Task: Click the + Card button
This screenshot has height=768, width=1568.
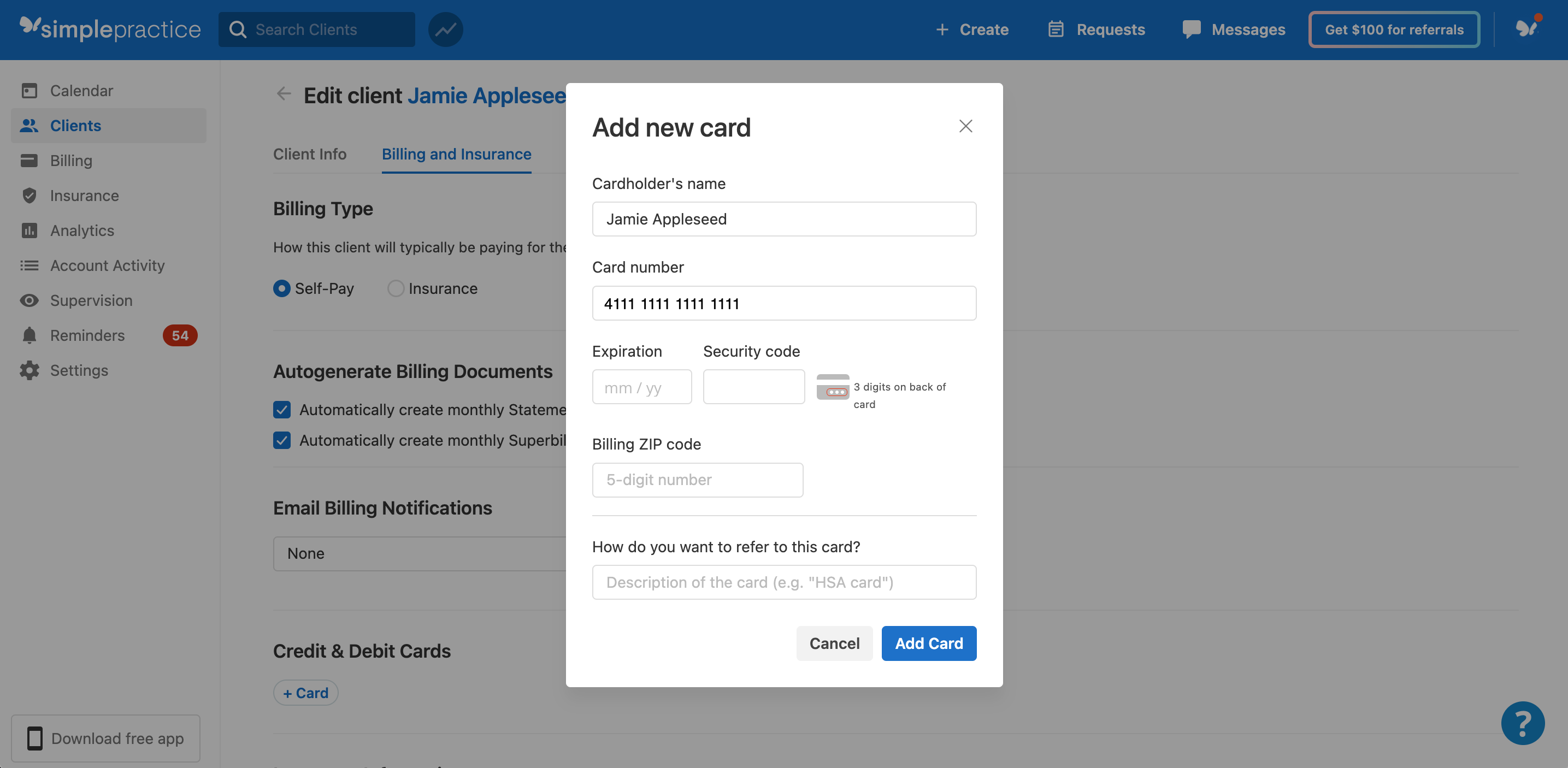Action: coord(305,693)
